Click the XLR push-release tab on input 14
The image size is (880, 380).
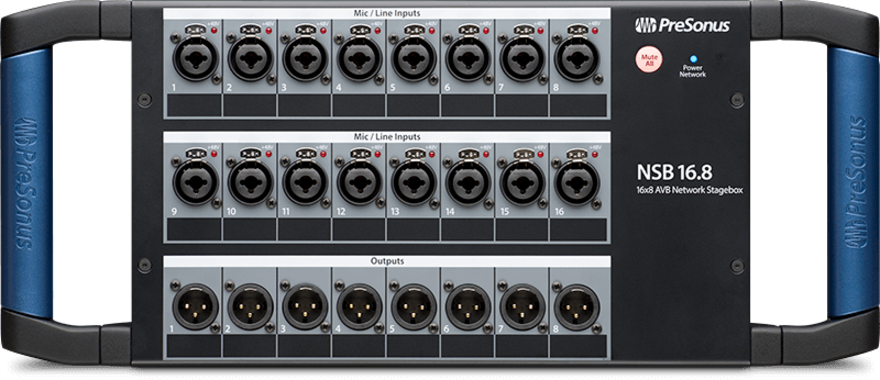(x=468, y=153)
